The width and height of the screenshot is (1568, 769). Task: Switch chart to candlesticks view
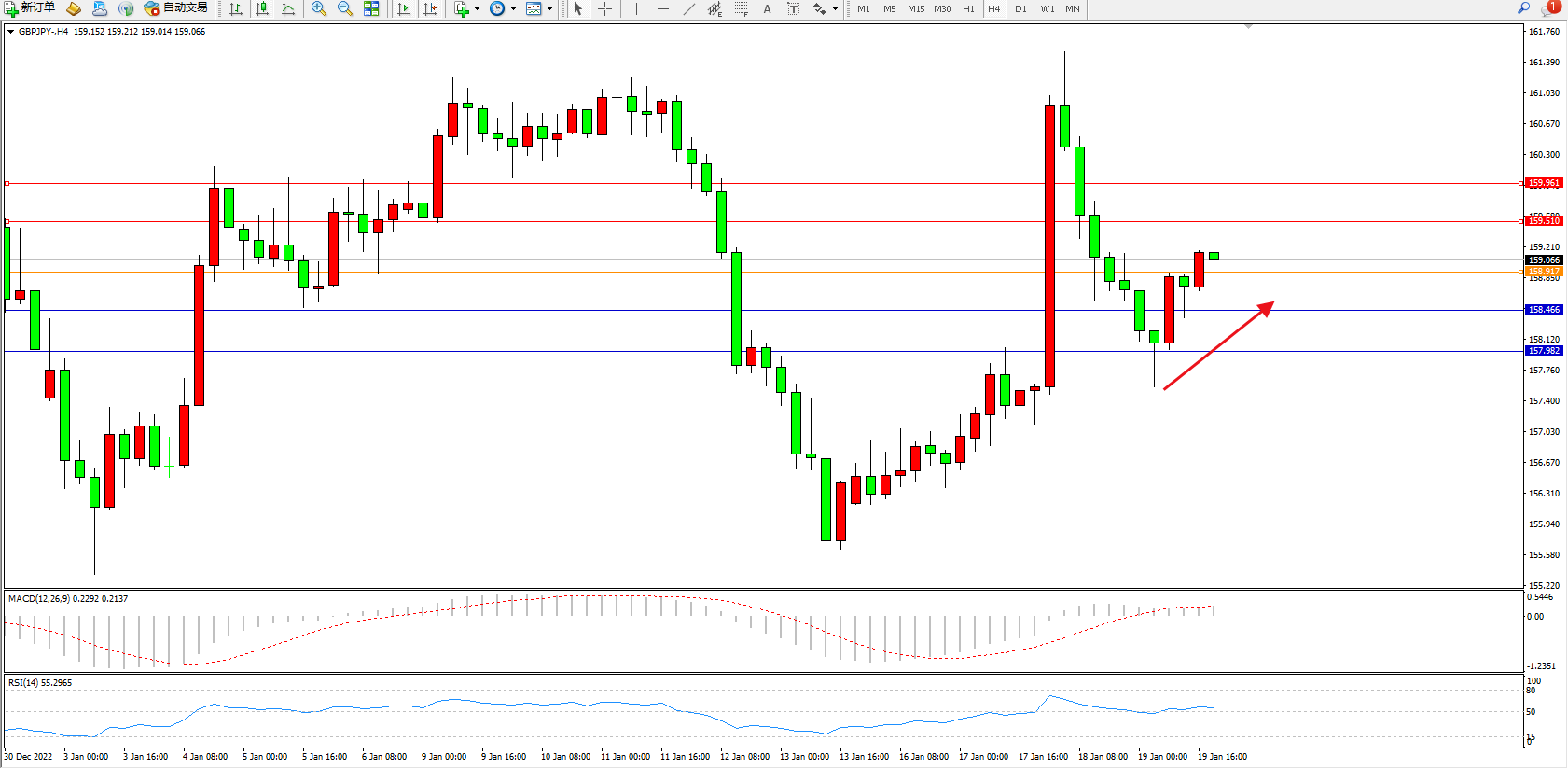pyautogui.click(x=262, y=8)
